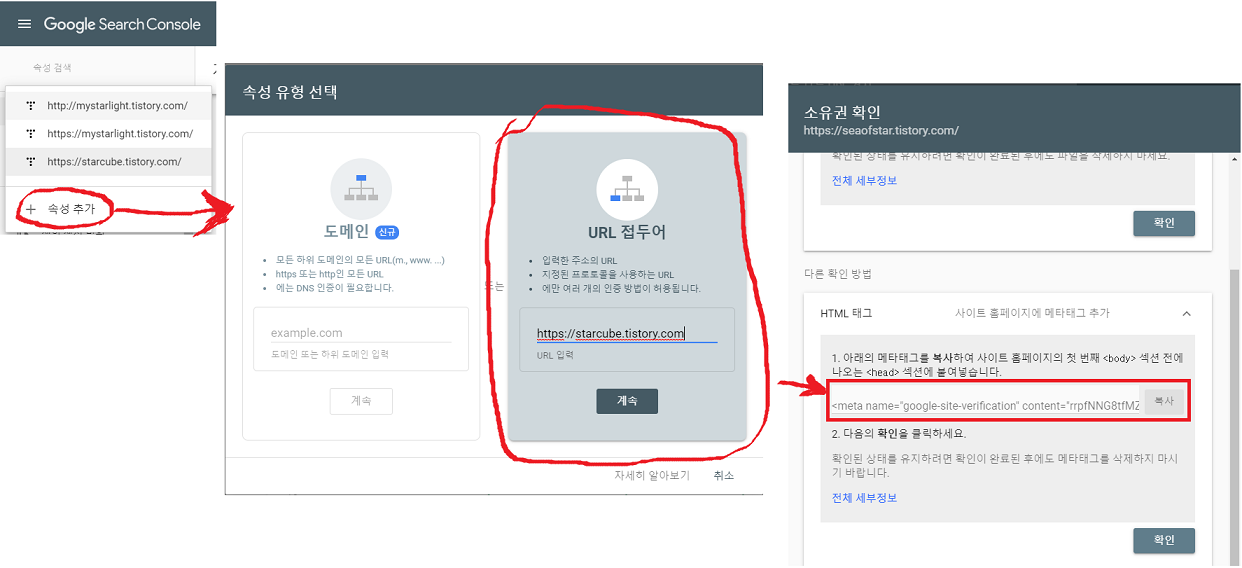Image resolution: width=1242 pixels, height=568 pixels.
Task: Open the hamburger navigation menu
Action: point(24,24)
